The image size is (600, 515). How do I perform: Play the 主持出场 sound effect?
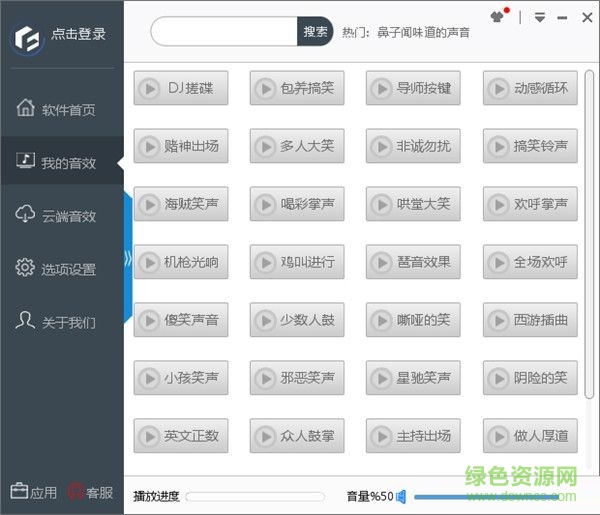pos(413,436)
